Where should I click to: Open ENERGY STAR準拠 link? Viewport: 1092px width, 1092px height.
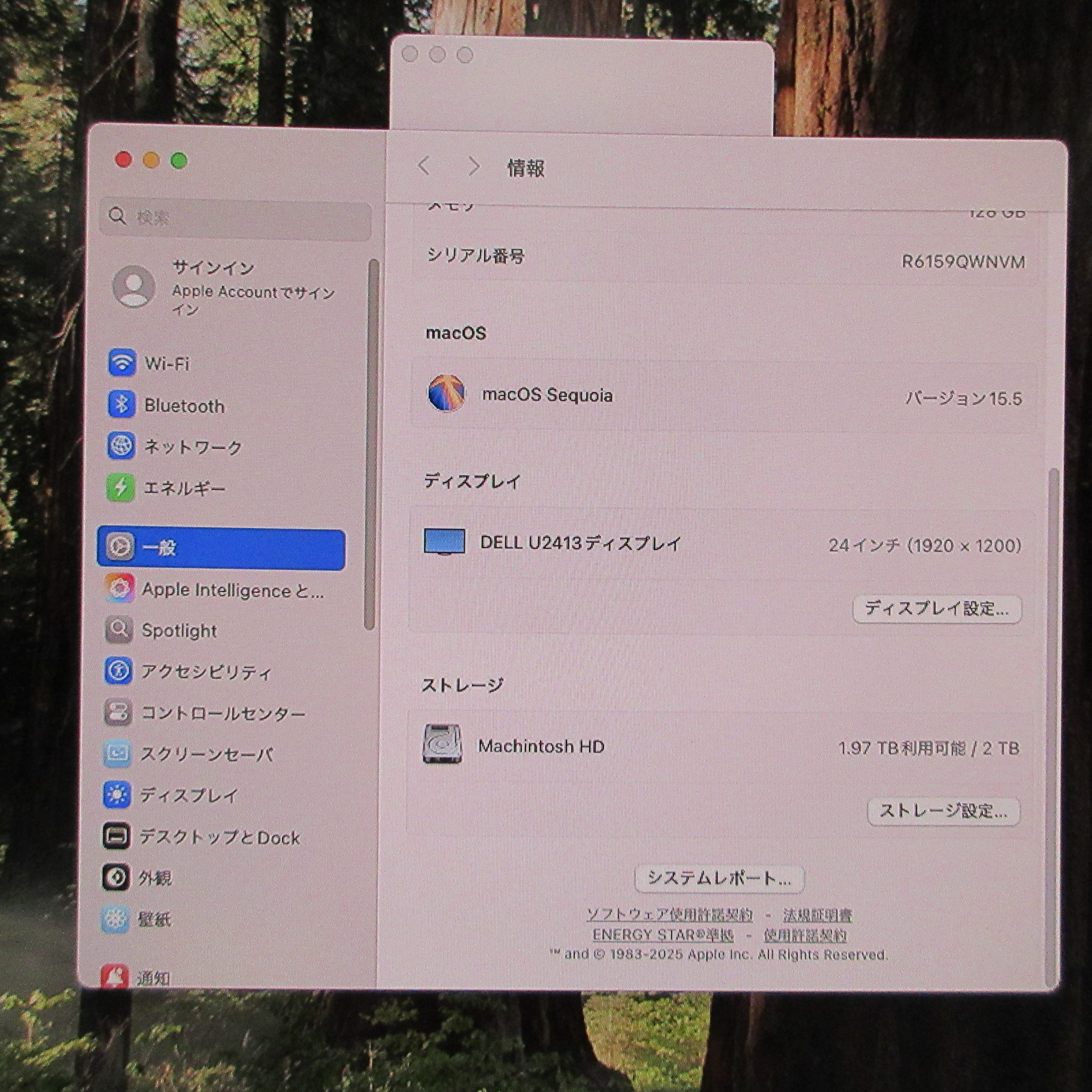663,935
